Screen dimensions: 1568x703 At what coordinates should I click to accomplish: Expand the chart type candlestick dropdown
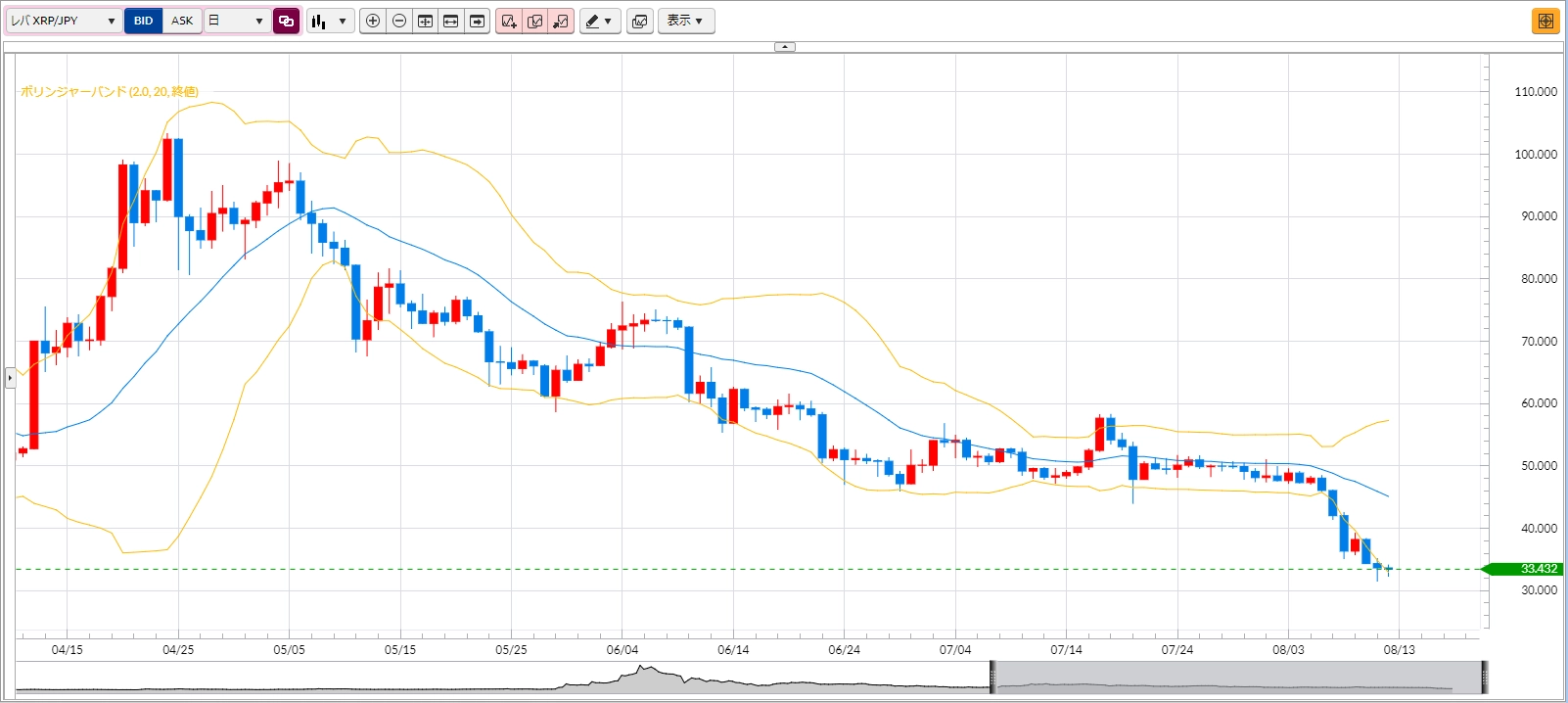[x=330, y=21]
